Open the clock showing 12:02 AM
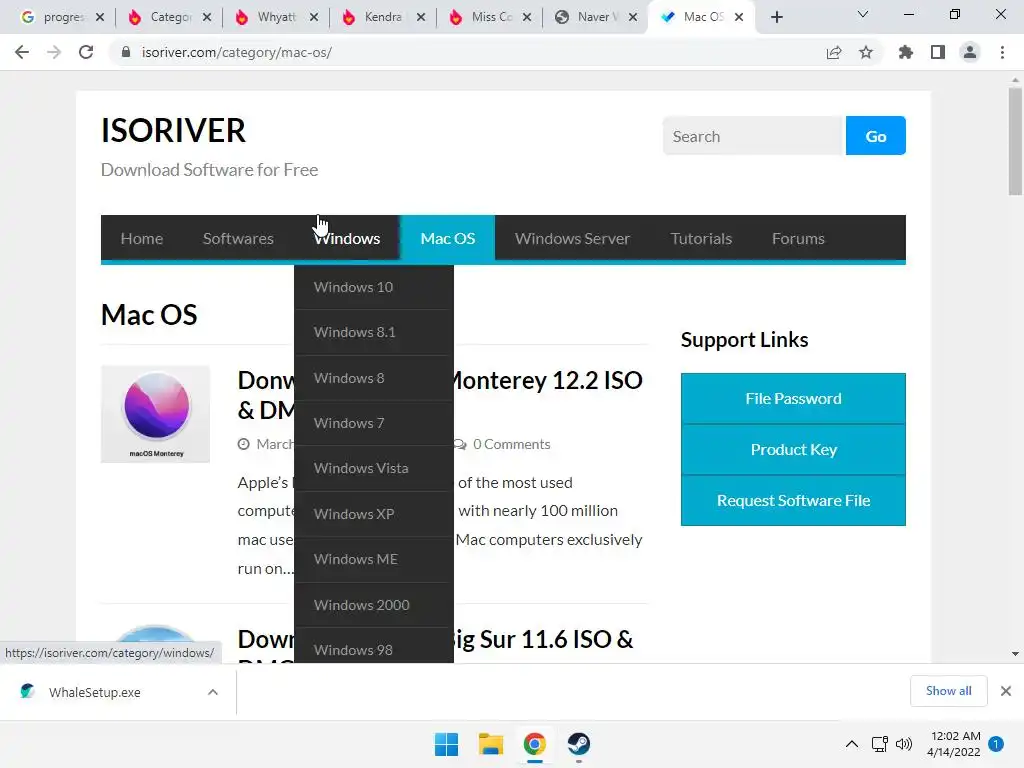 click(x=953, y=744)
